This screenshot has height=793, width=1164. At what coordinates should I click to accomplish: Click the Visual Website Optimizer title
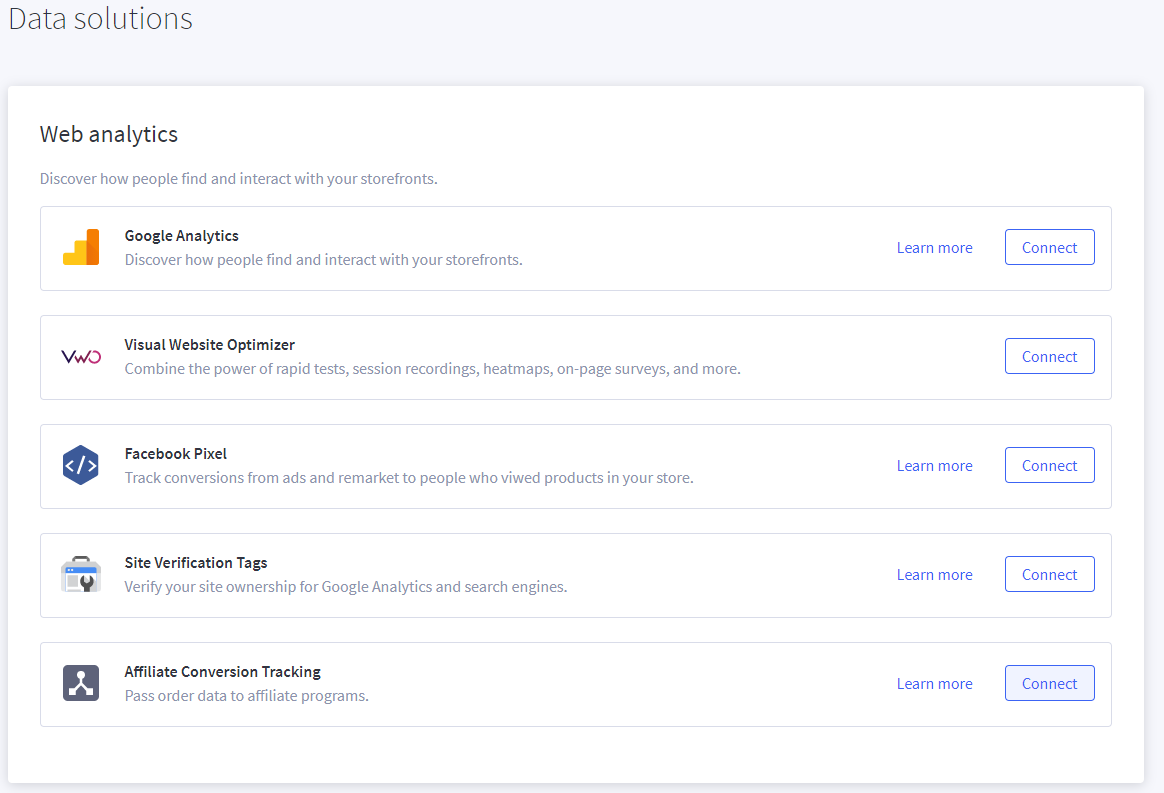pos(209,345)
